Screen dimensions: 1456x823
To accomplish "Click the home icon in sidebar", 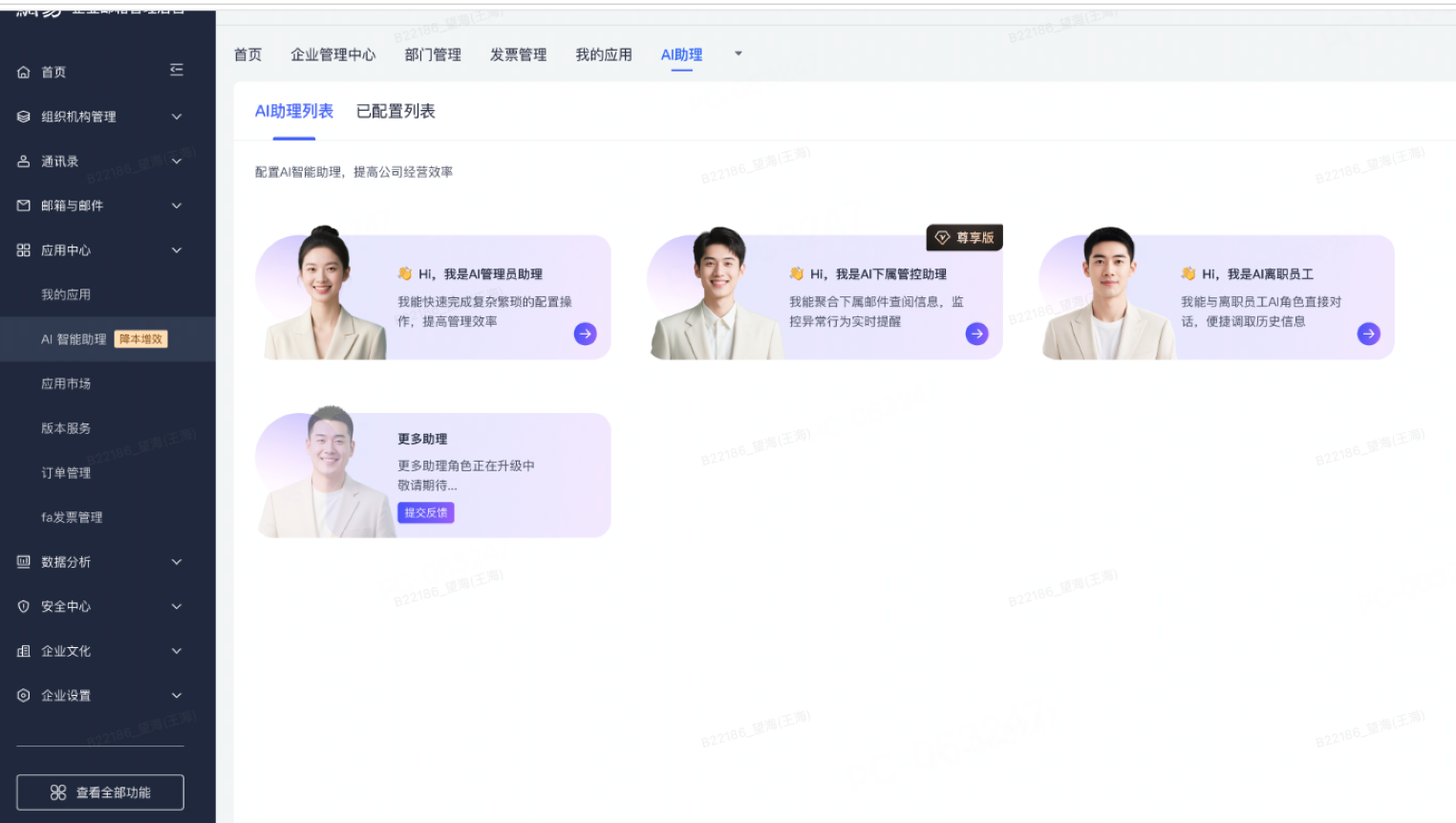I will tap(24, 73).
